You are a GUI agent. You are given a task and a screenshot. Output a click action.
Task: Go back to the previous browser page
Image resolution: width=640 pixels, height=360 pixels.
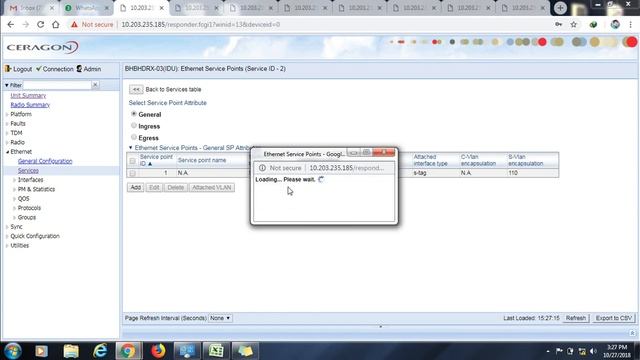11,24
